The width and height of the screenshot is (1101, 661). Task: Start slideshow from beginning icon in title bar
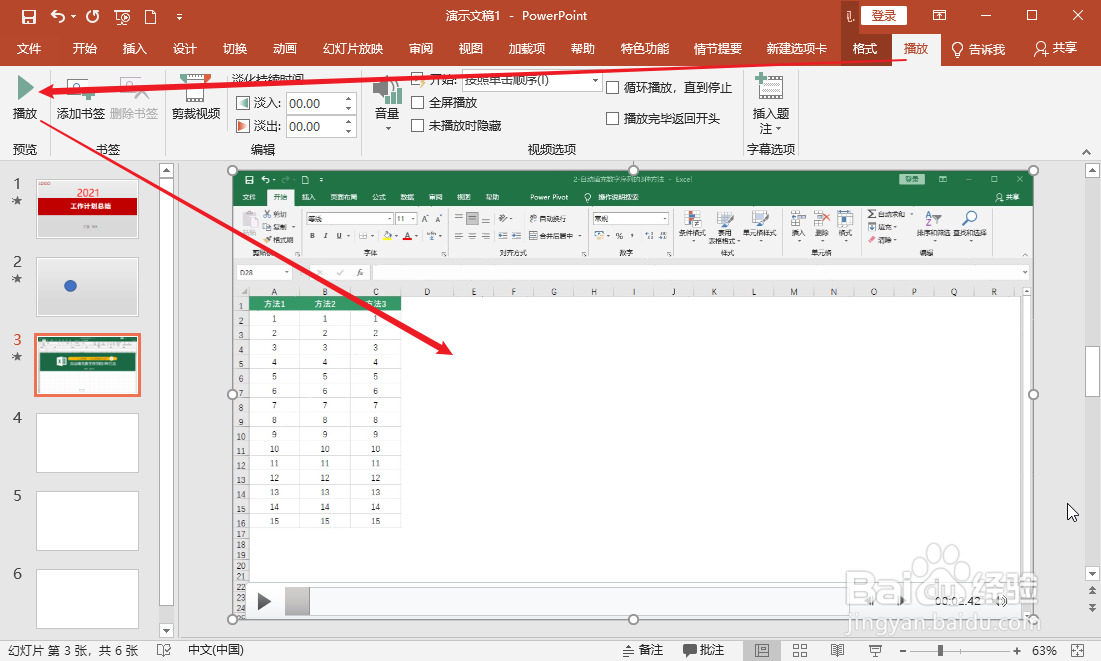point(122,16)
